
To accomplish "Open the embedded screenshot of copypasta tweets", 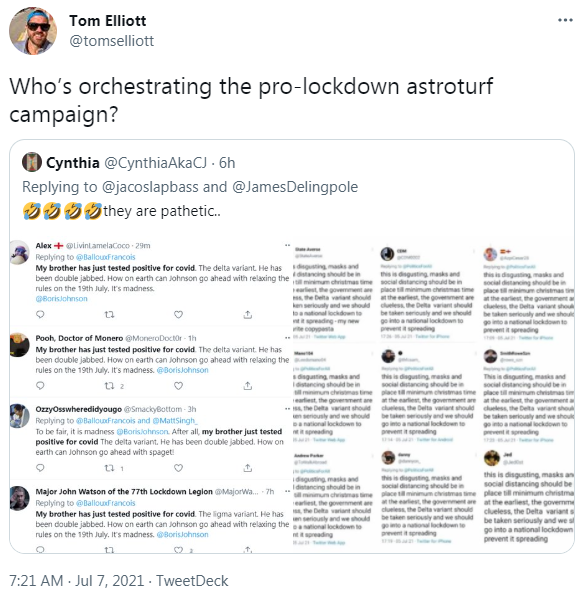I will click(433, 395).
